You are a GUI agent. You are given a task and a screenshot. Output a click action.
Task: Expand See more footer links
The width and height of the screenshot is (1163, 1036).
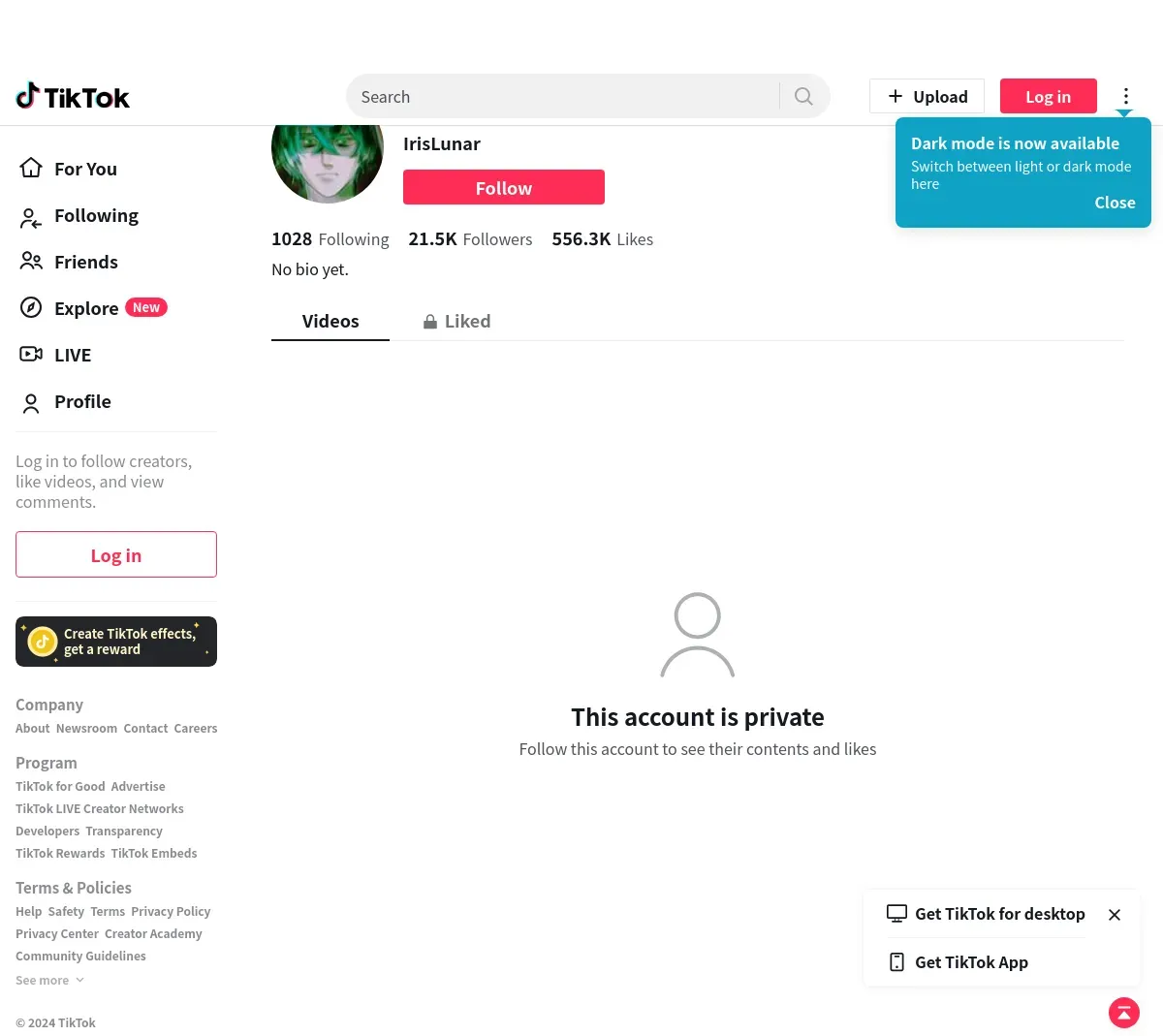point(50,980)
